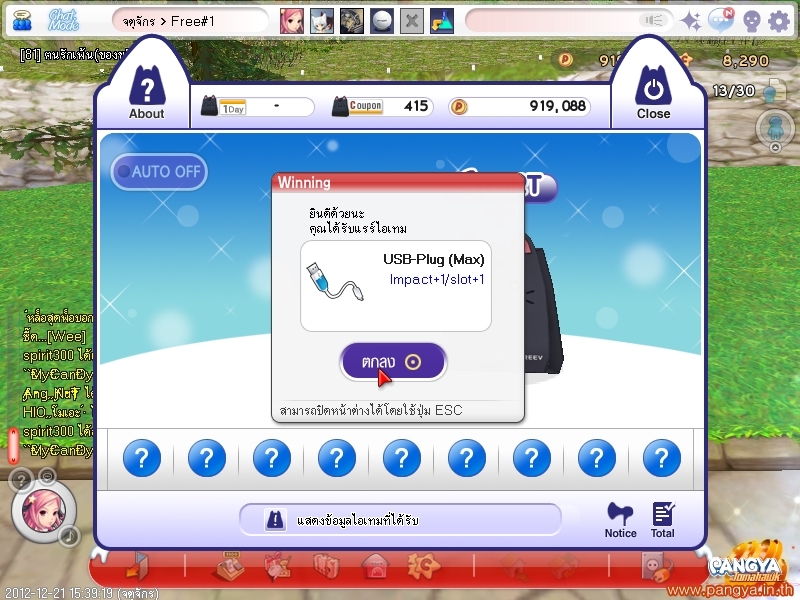
Task: Open the suitcase inventory icon
Action: [326, 566]
